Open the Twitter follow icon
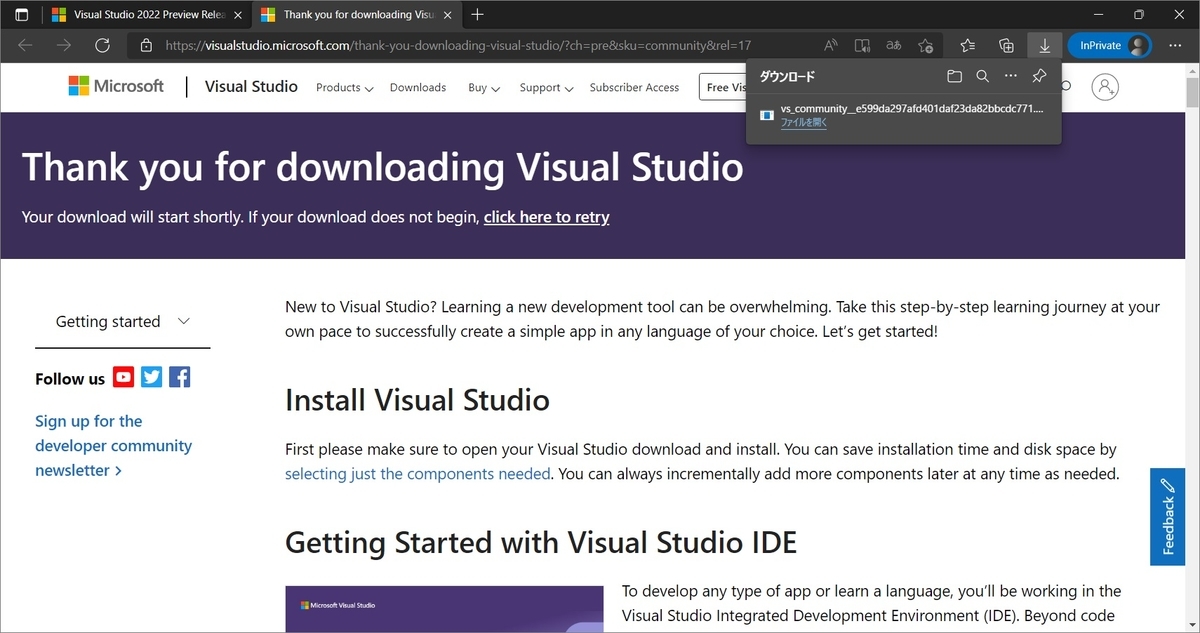Image resolution: width=1200 pixels, height=633 pixels. pos(151,377)
